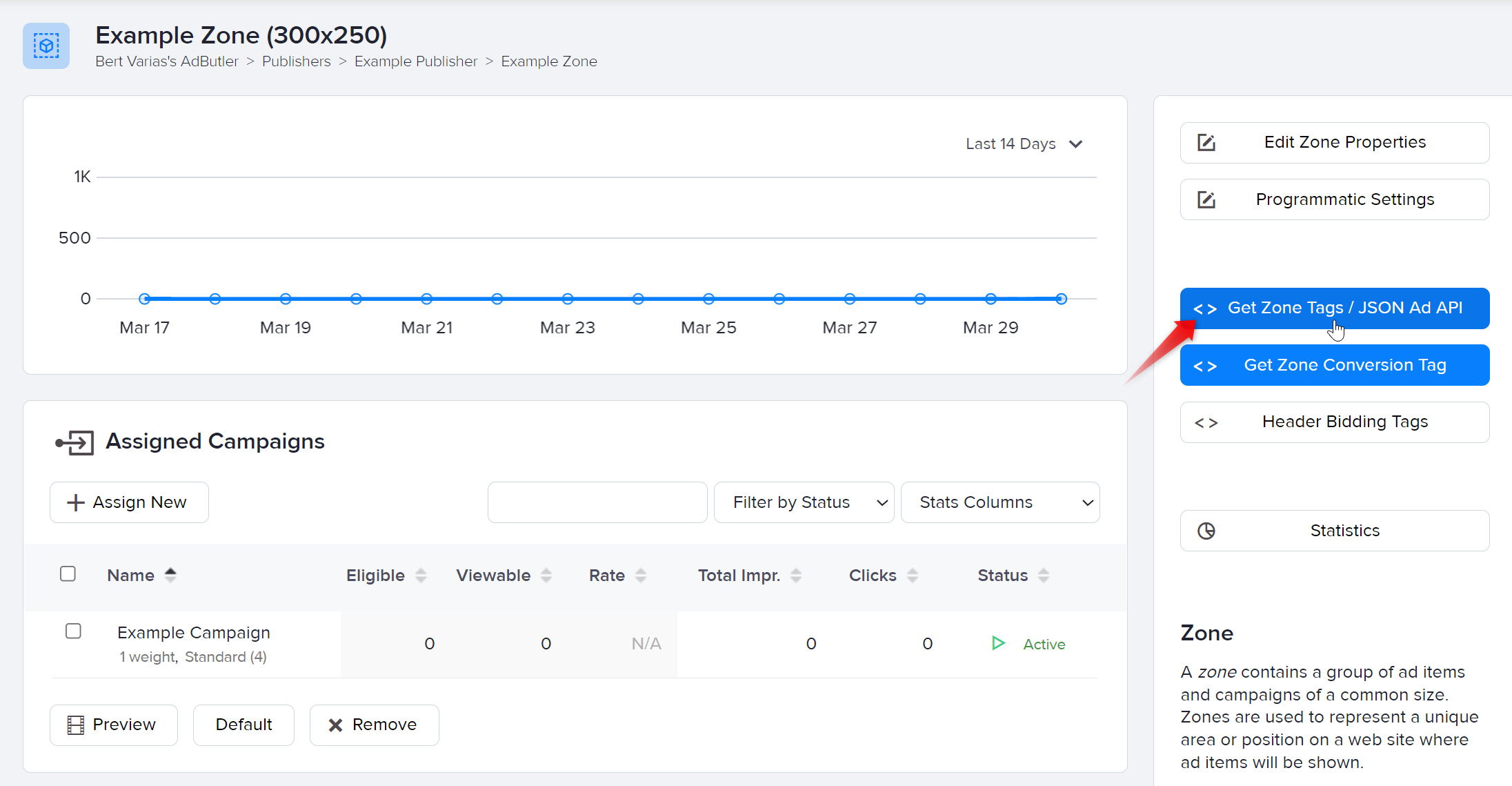Click pencil icon on Programmatic Settings

[1206, 200]
